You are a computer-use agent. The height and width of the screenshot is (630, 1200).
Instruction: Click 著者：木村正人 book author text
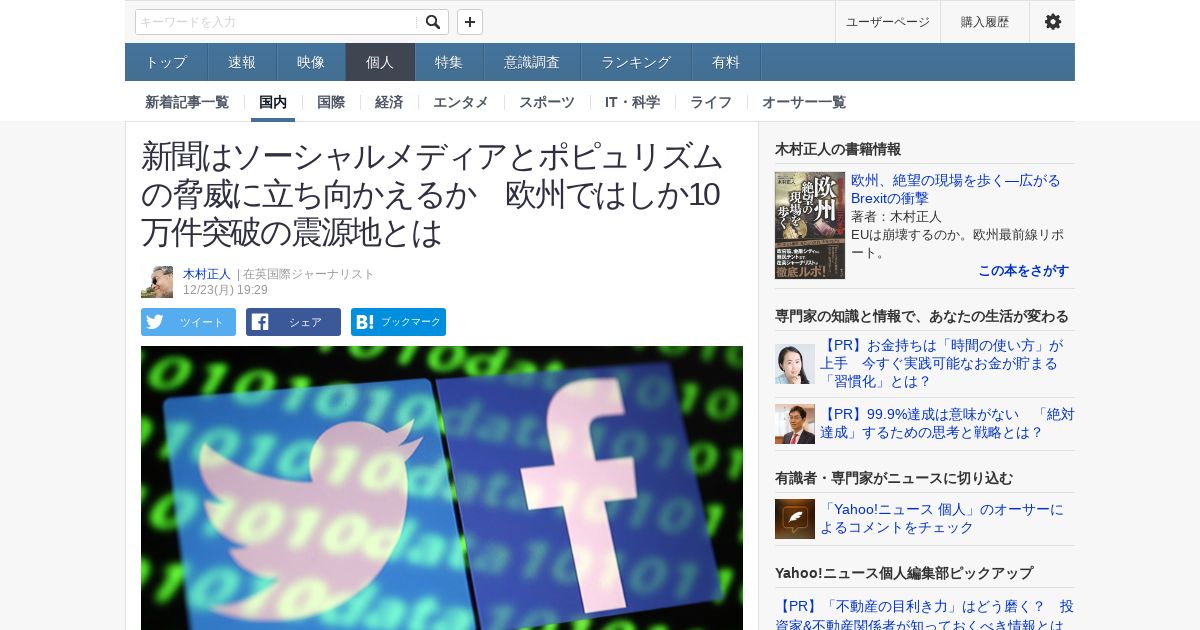point(896,216)
